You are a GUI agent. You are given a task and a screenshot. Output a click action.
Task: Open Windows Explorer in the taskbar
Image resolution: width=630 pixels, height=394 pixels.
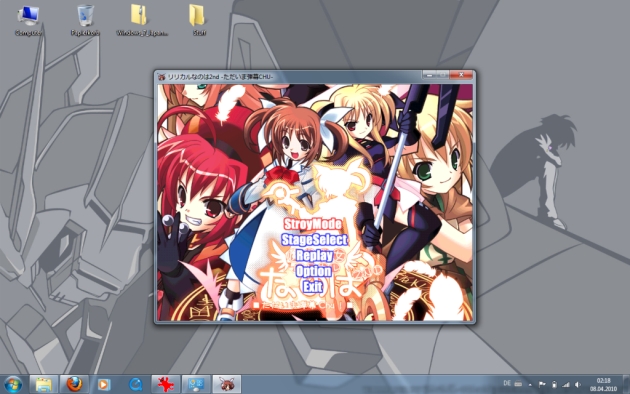44,384
